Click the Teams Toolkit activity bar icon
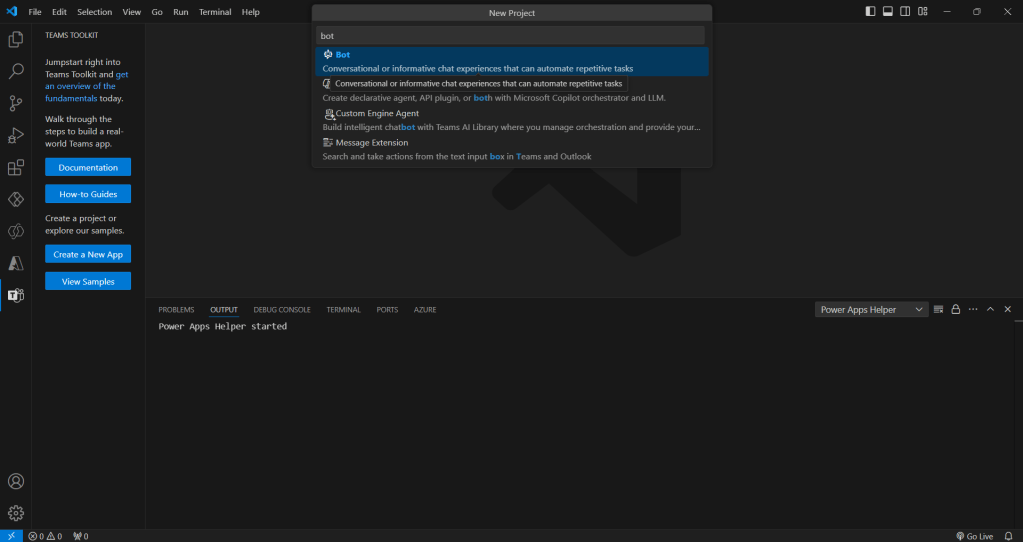The width and height of the screenshot is (1023, 542). pos(16,295)
